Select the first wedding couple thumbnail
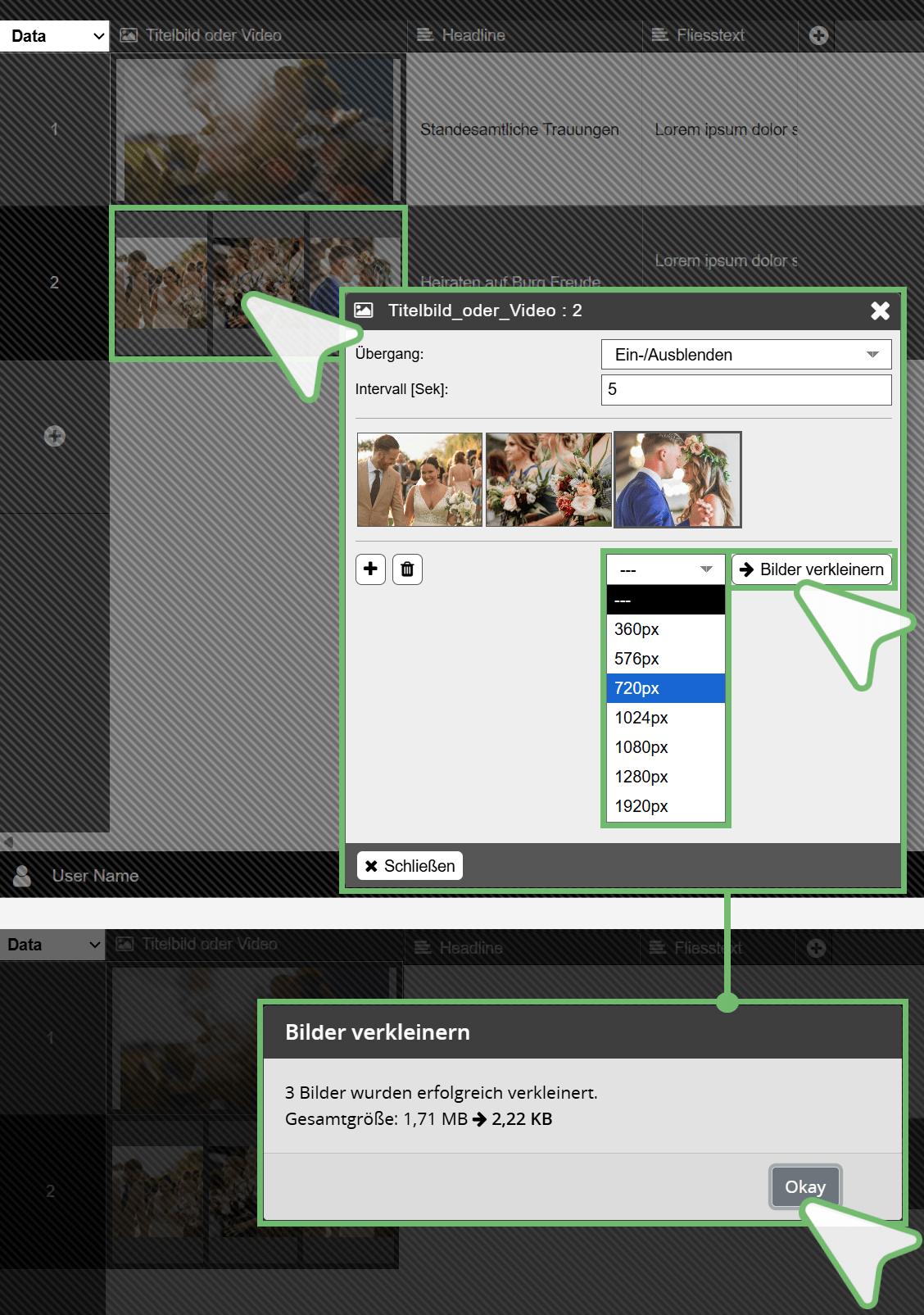The image size is (924, 1315). [419, 479]
